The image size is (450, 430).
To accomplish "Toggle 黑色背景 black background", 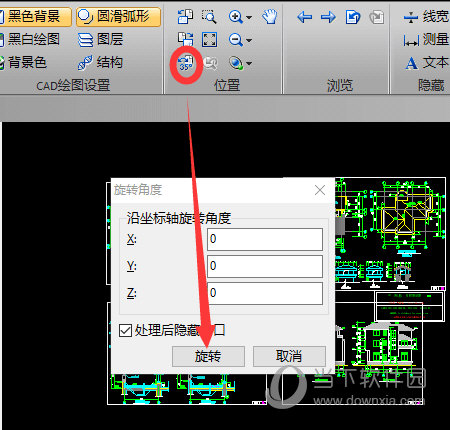I will point(35,16).
